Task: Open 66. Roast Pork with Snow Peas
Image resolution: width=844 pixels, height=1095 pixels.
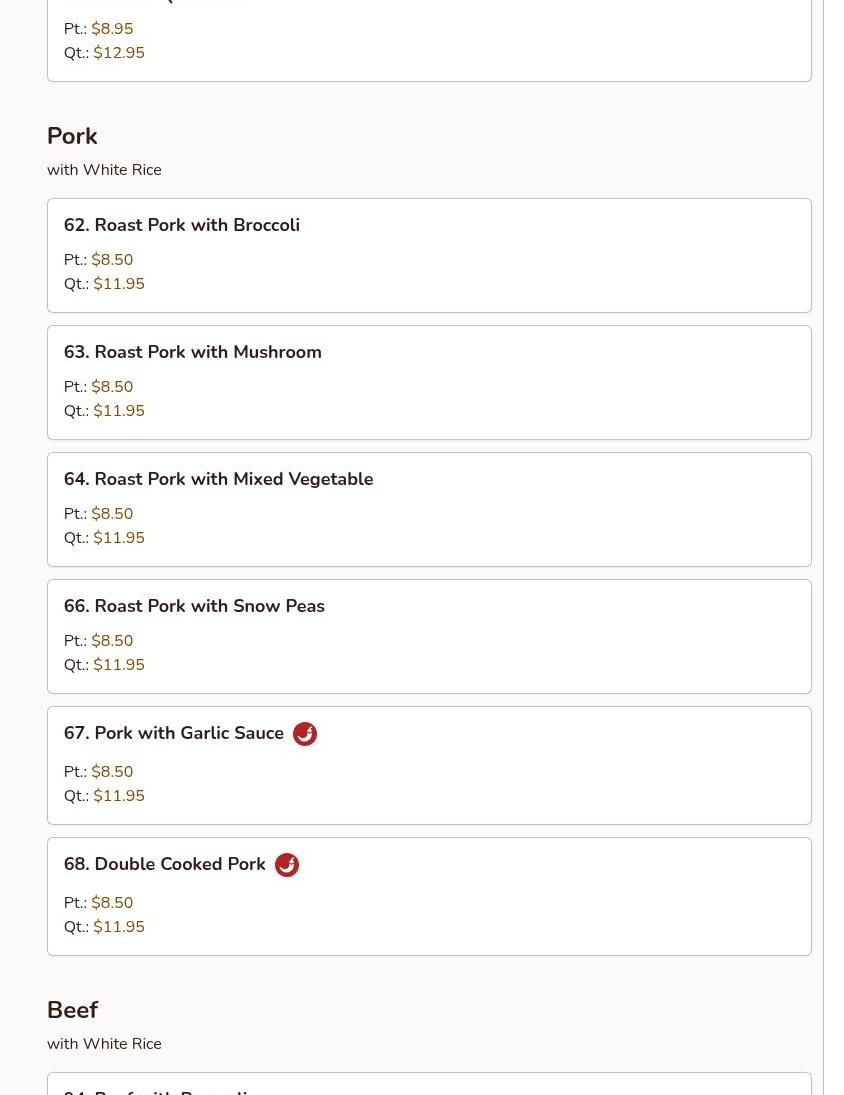Action: [194, 606]
